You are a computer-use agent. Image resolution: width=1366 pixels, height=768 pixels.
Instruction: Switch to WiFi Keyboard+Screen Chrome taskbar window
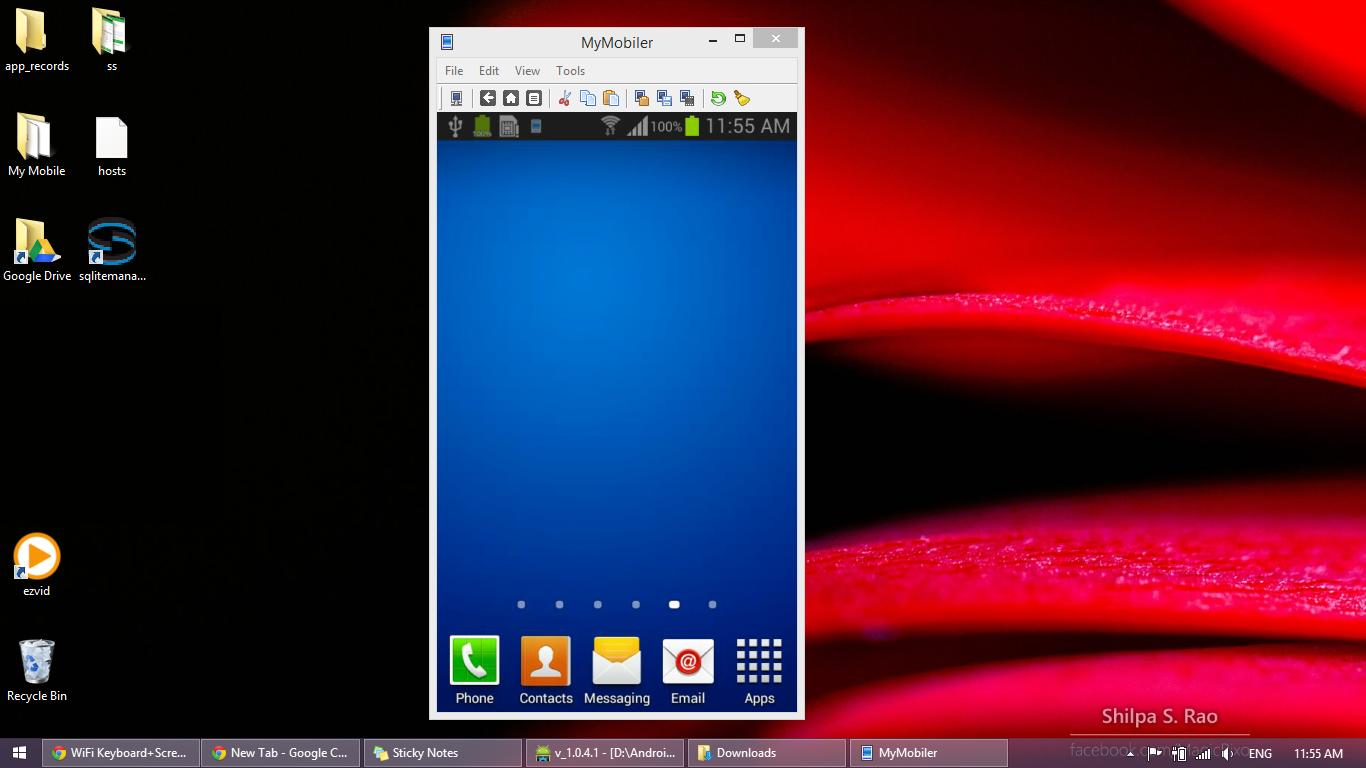121,753
